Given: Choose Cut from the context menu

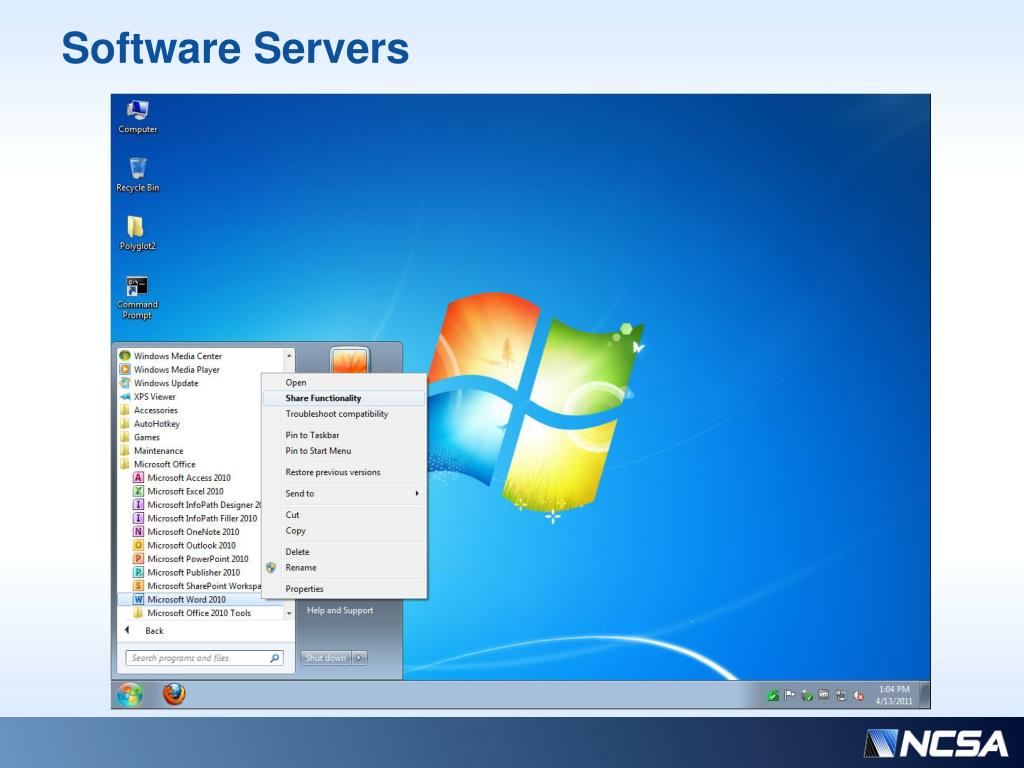Looking at the screenshot, I should click(344, 515).
